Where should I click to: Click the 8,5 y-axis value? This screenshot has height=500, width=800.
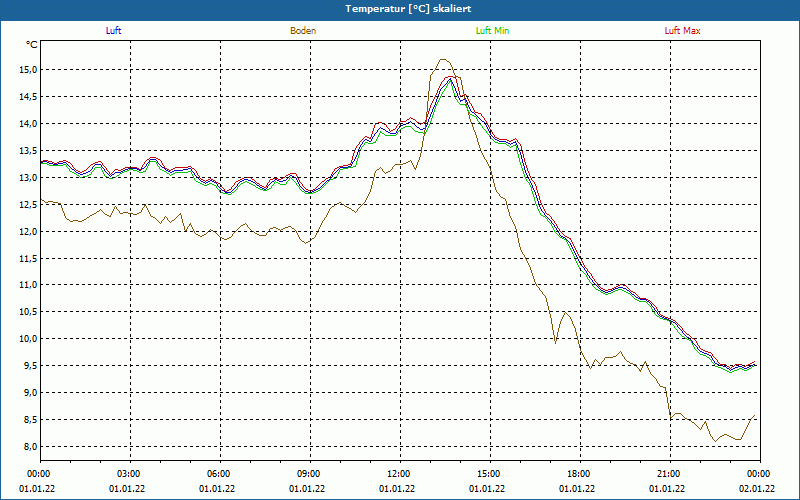click(30, 420)
